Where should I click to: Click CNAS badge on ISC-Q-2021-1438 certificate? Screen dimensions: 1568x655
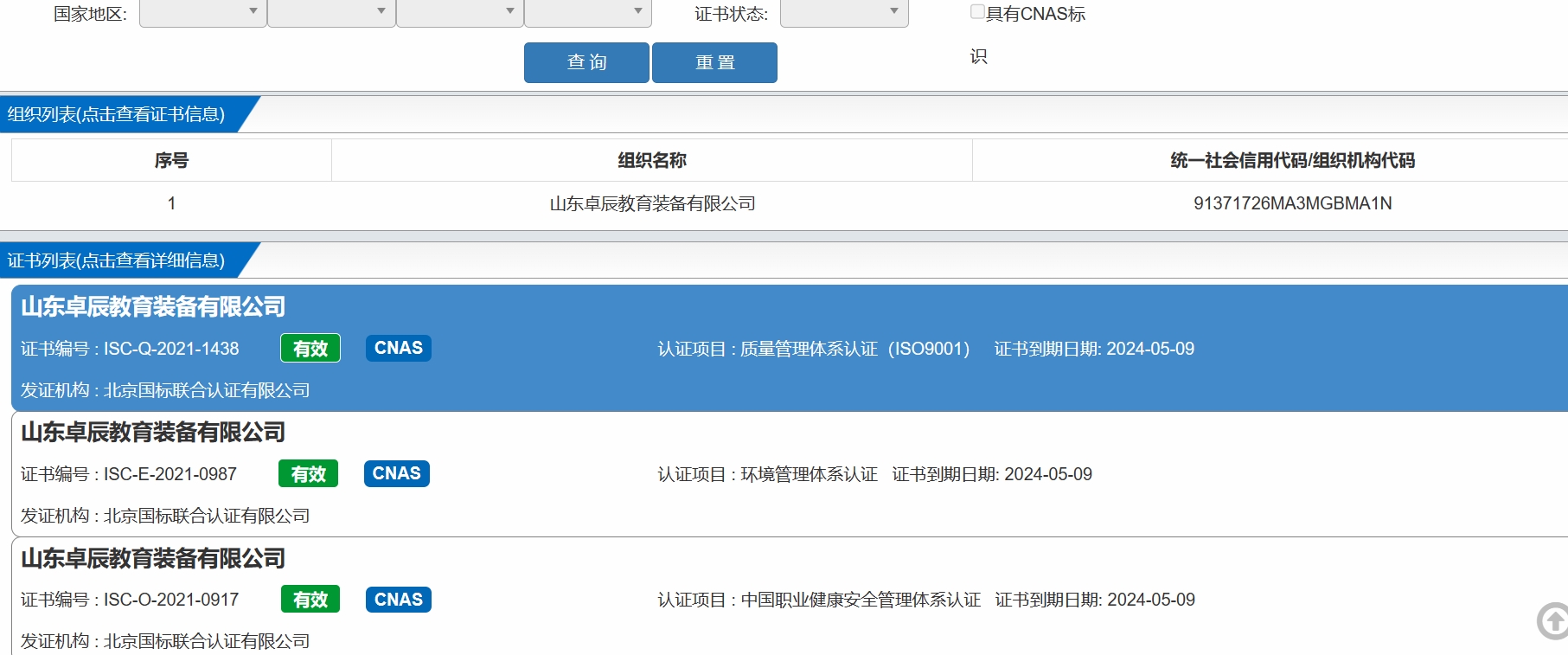[398, 348]
